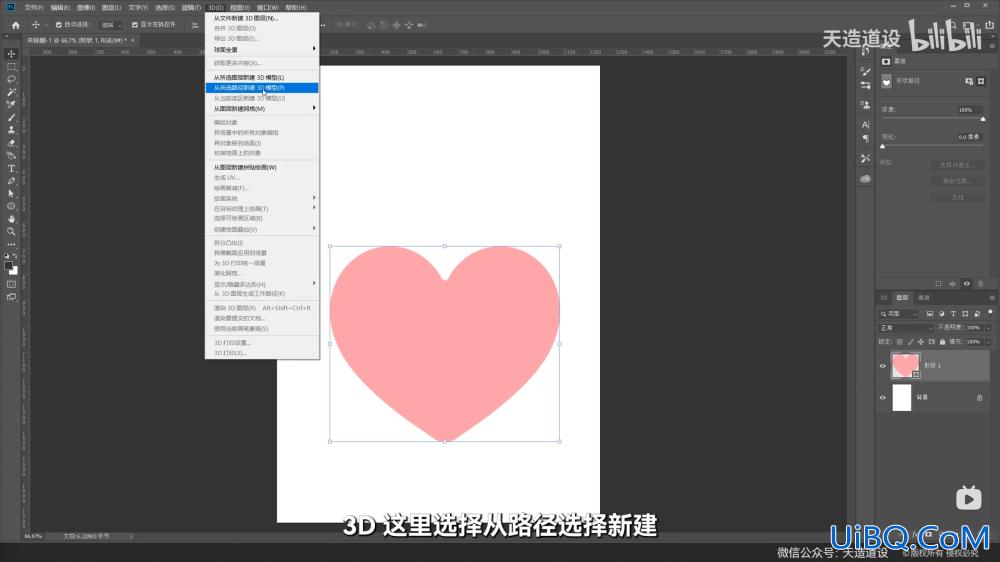Viewport: 1000px width, 562px height.
Task: Select the Magic Wand tool
Action: coord(11,92)
